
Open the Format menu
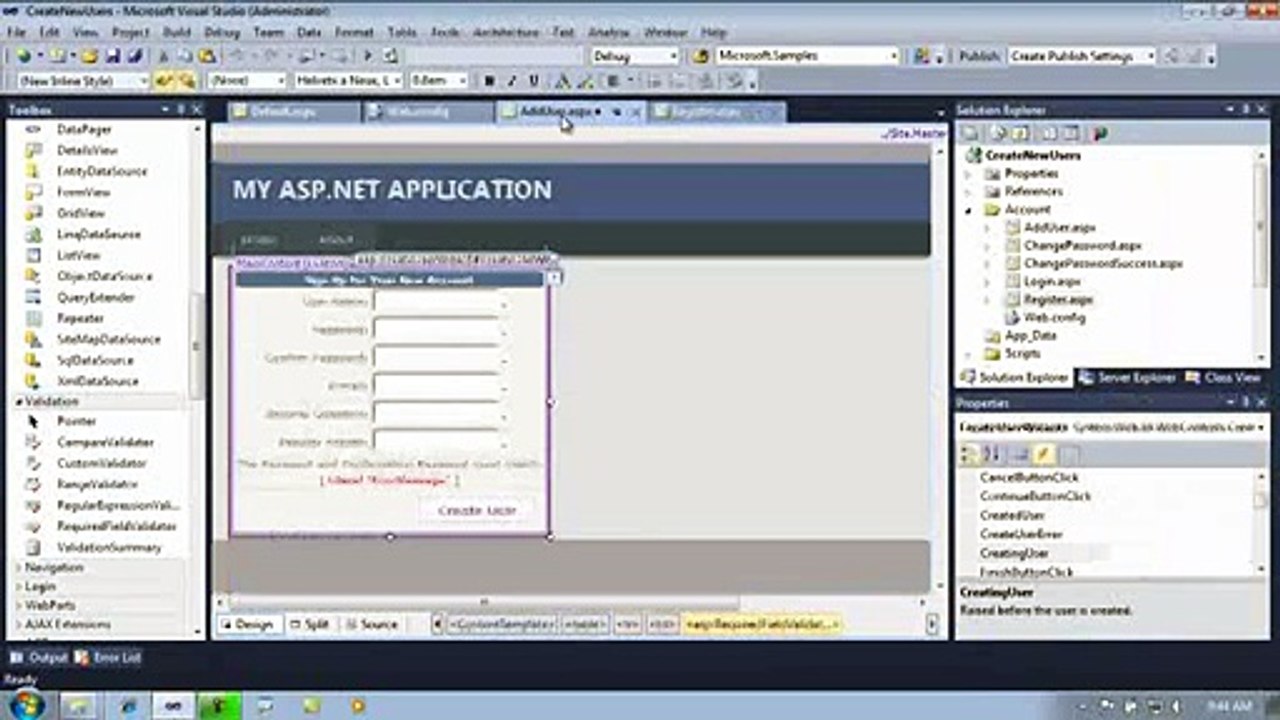pos(353,32)
